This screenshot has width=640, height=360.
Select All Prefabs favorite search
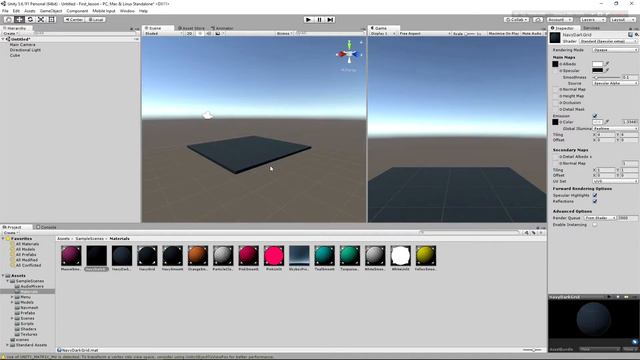tap(25, 254)
